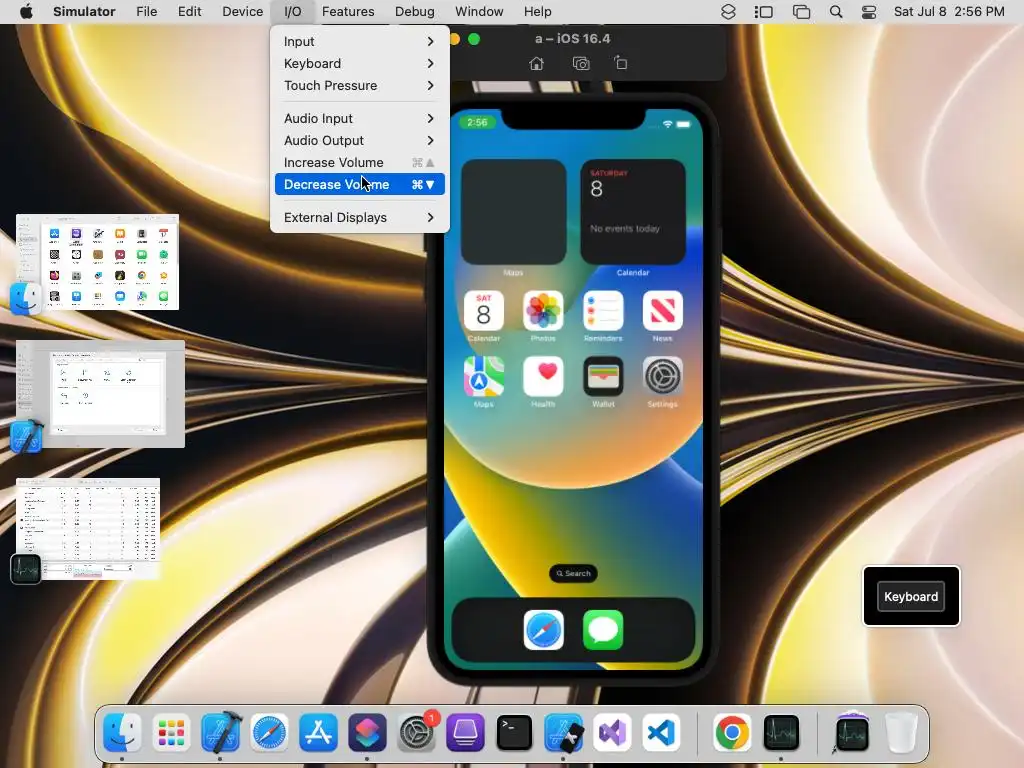This screenshot has height=768, width=1024.
Task: Click the Stage Manager icon in menu bar
Action: 763,12
